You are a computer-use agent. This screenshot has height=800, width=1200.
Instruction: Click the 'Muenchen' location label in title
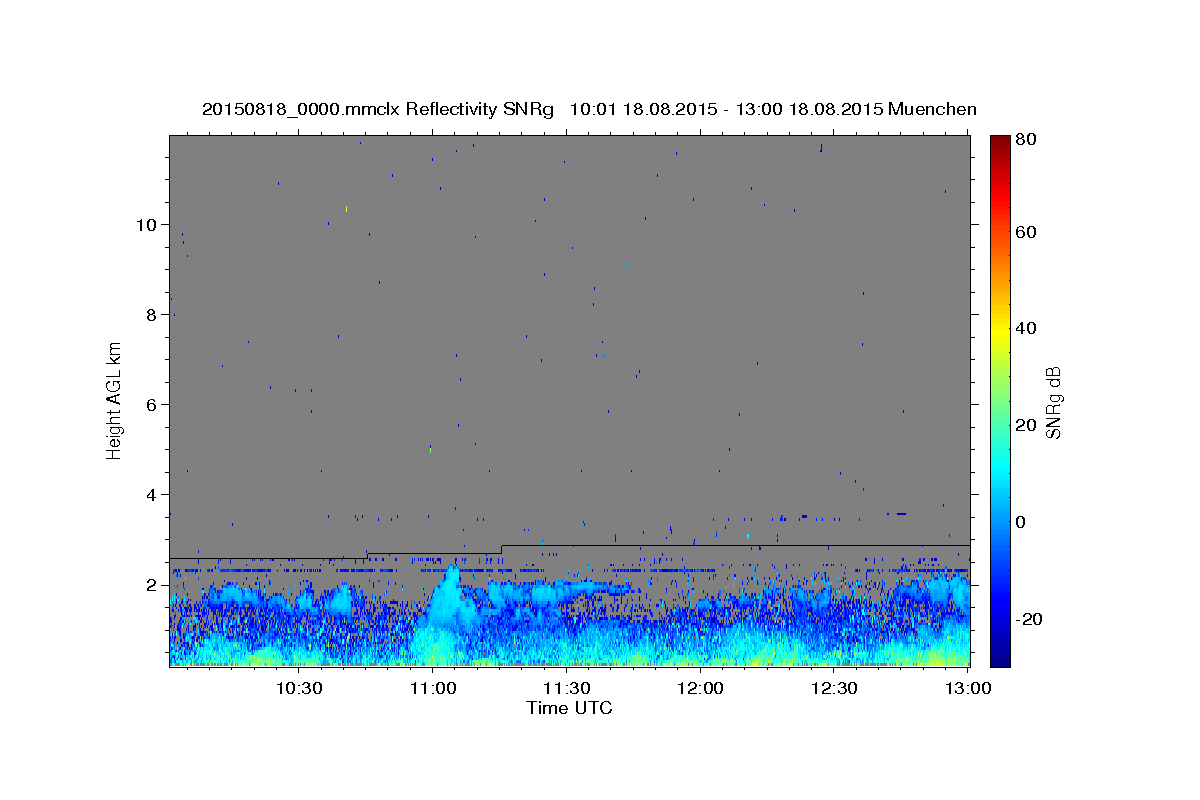pyautogui.click(x=932, y=109)
